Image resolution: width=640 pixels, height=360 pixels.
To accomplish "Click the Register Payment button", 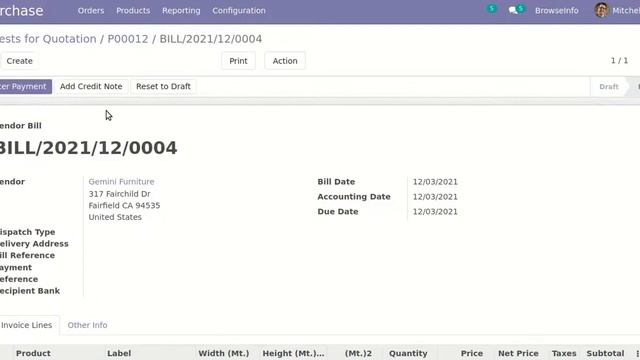I will pyautogui.click(x=25, y=87).
